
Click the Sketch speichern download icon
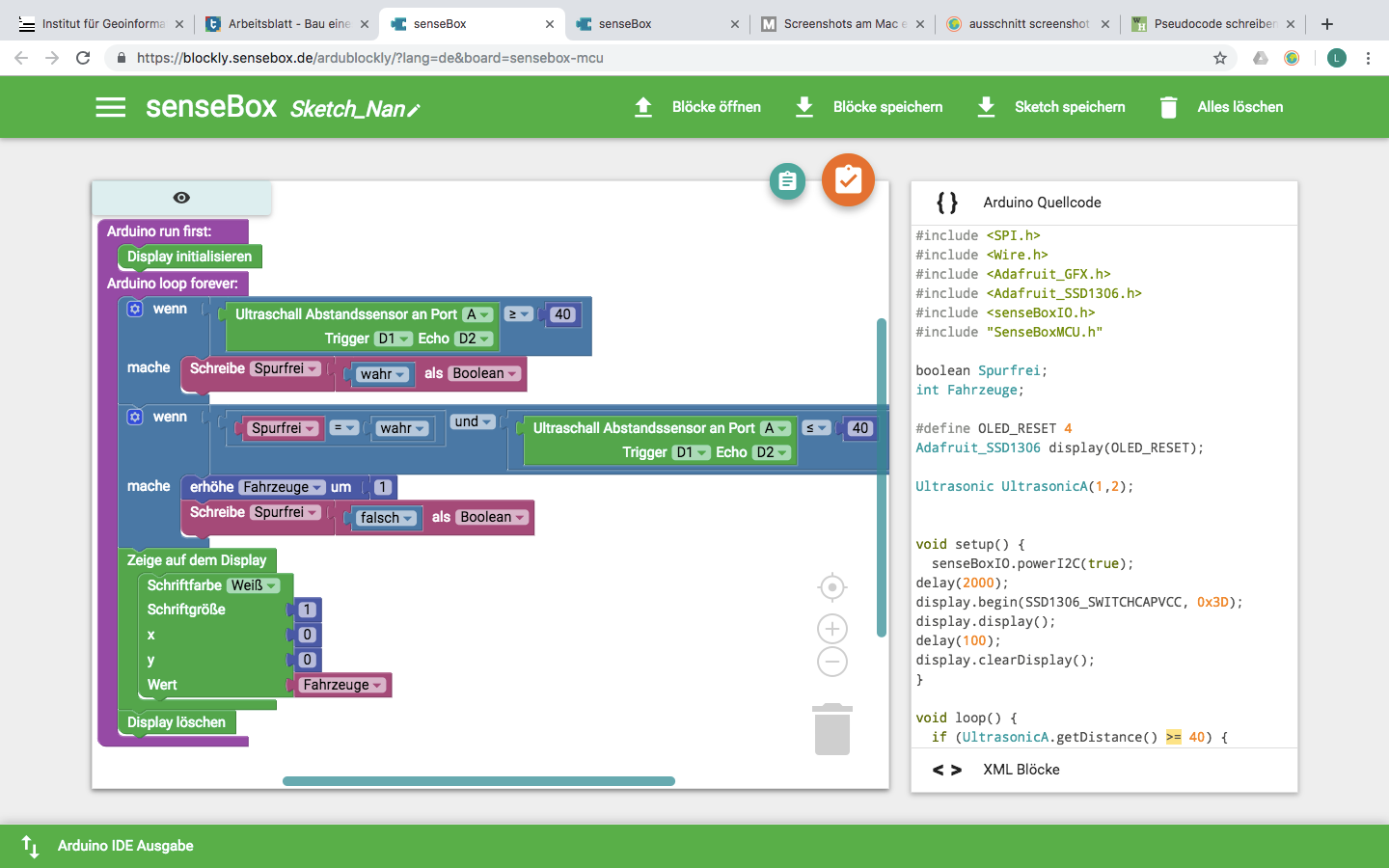click(986, 107)
